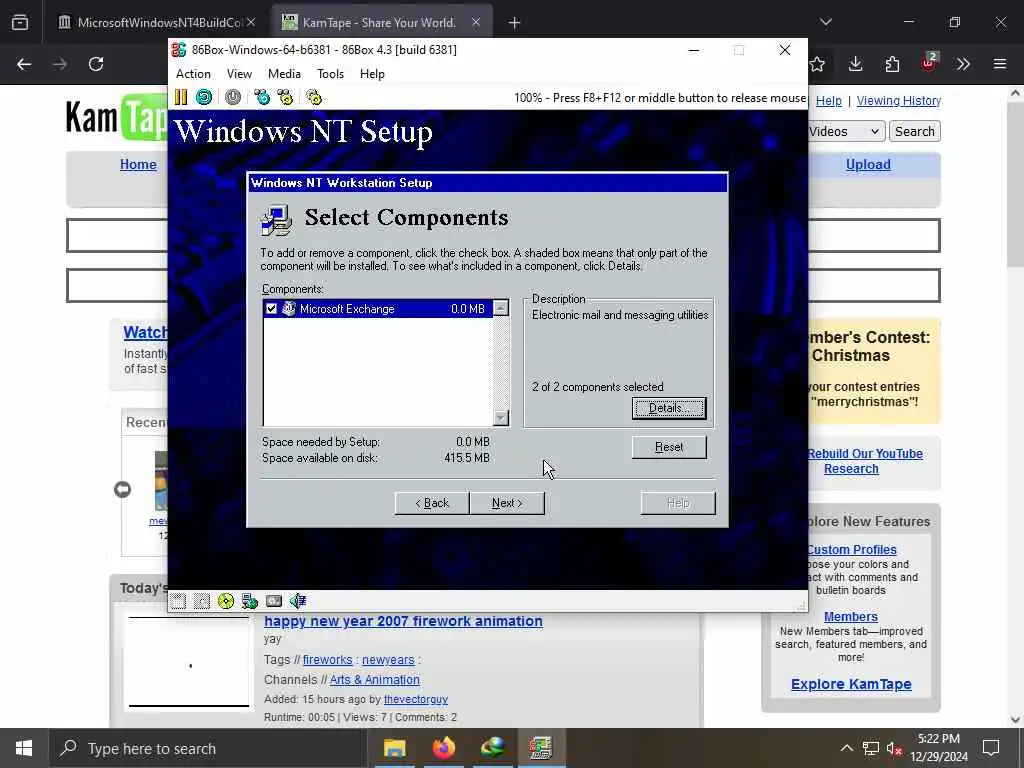Open the KamTape Help link near Viewing History

point(828,101)
